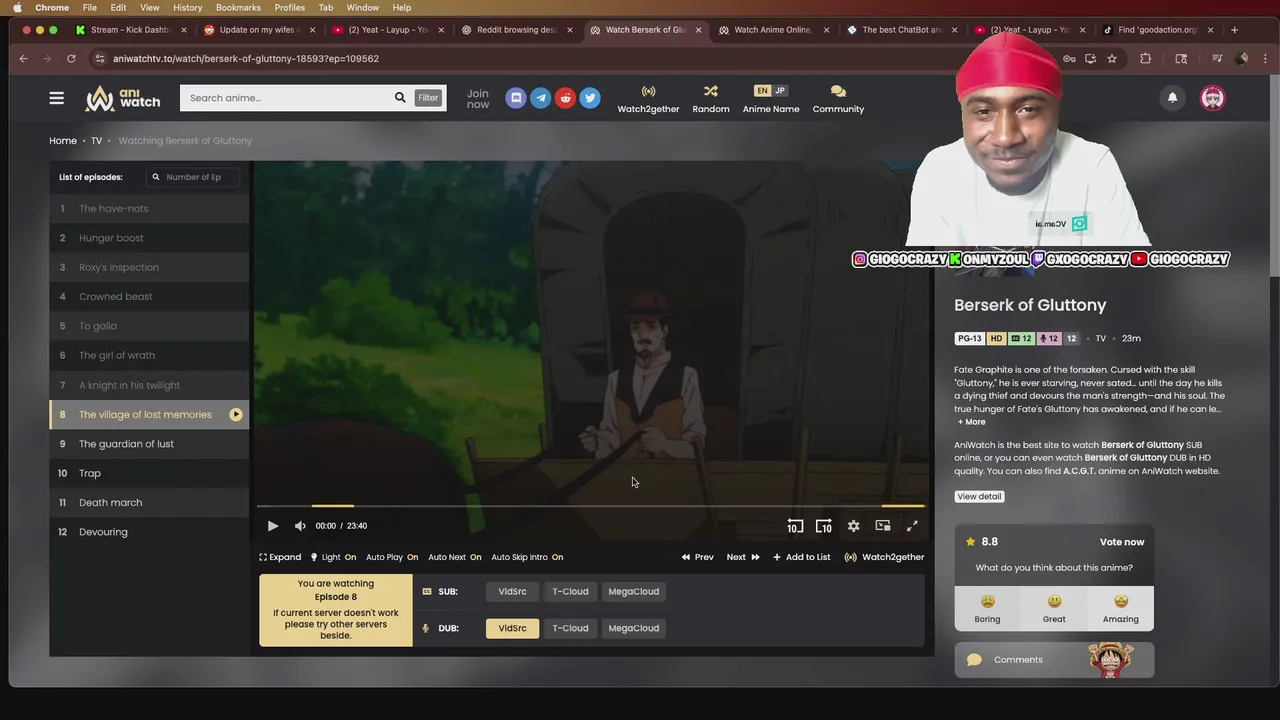The height and width of the screenshot is (720, 1280).
Task: Open Watch2gether below the player
Action: coord(884,557)
